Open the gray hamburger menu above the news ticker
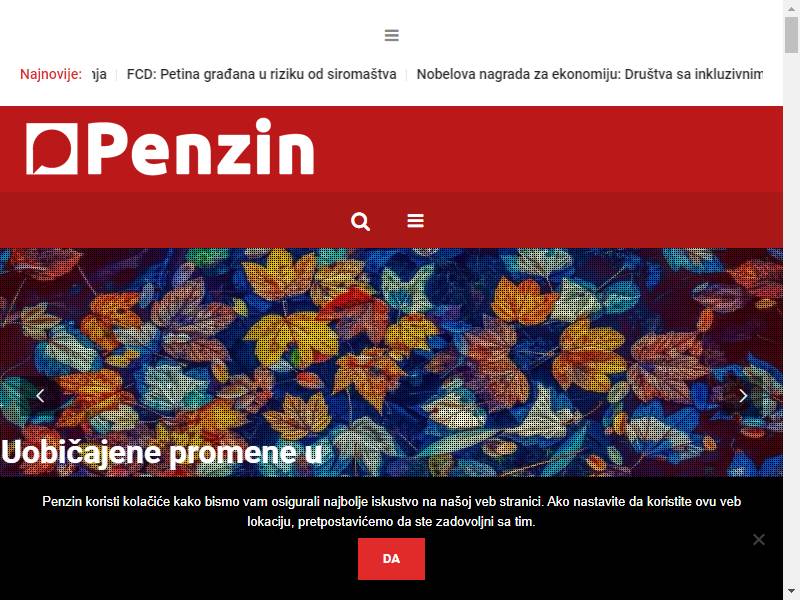This screenshot has width=800, height=600. point(391,35)
